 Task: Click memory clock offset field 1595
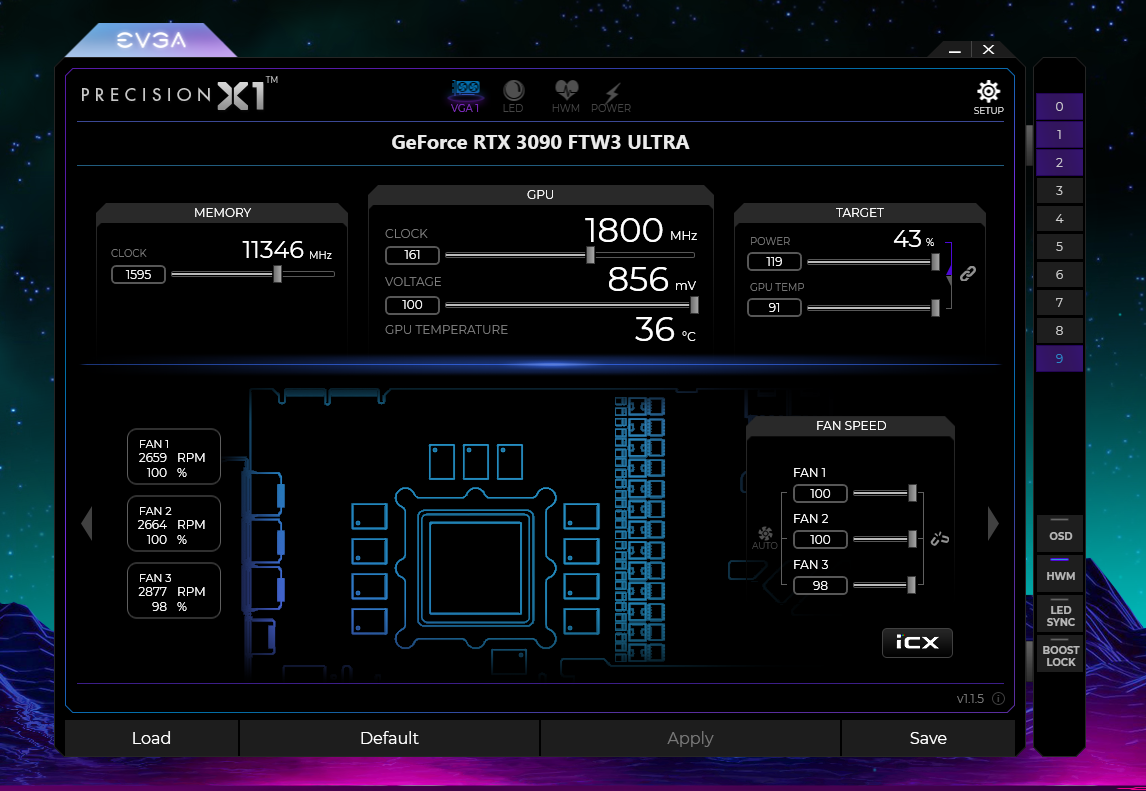(138, 275)
